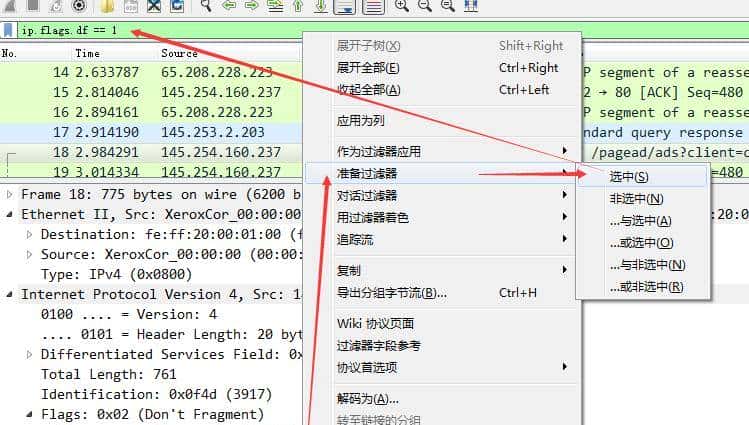
Task: Choose ...与选中(A) submenu option
Action: click(643, 221)
